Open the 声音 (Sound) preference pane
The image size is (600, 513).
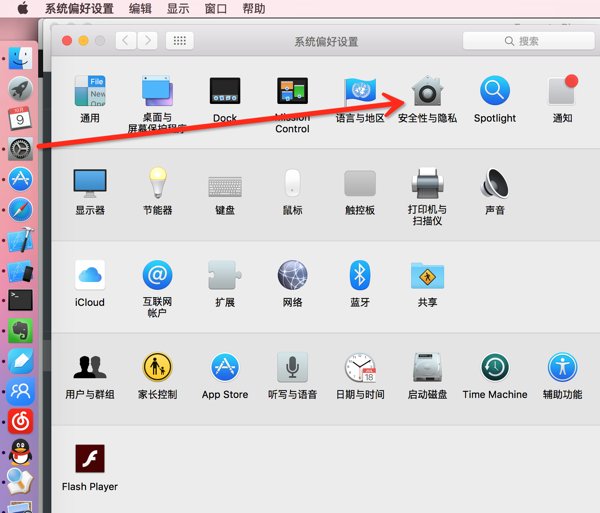point(495,183)
